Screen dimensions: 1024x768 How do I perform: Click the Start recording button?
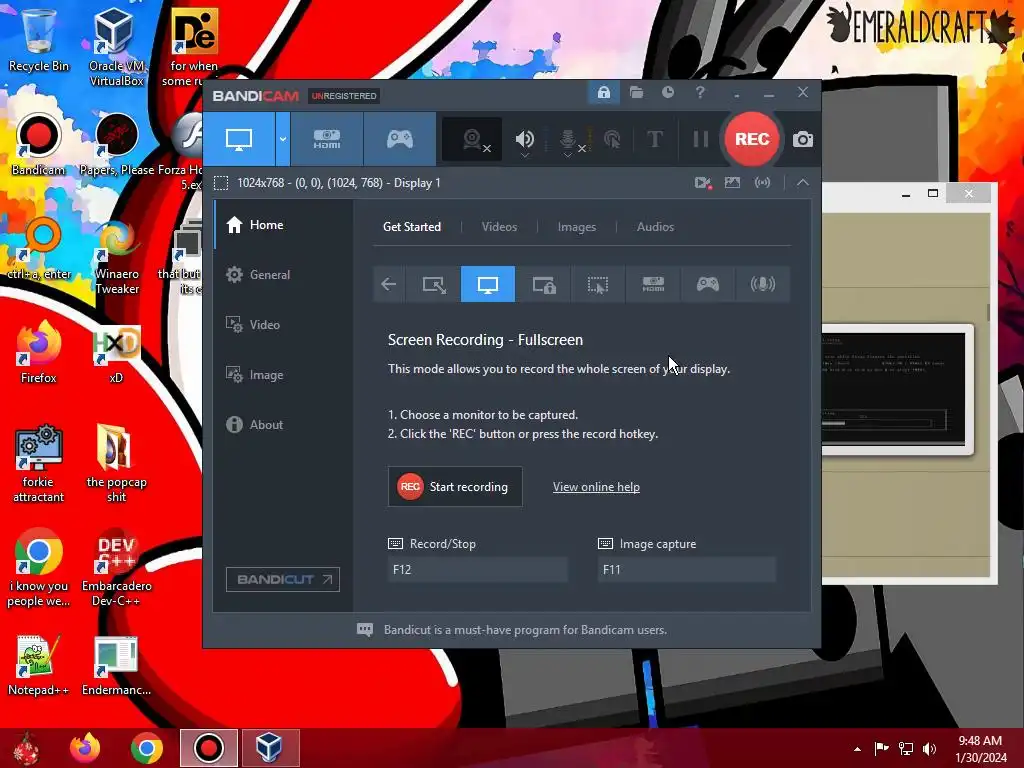point(455,487)
